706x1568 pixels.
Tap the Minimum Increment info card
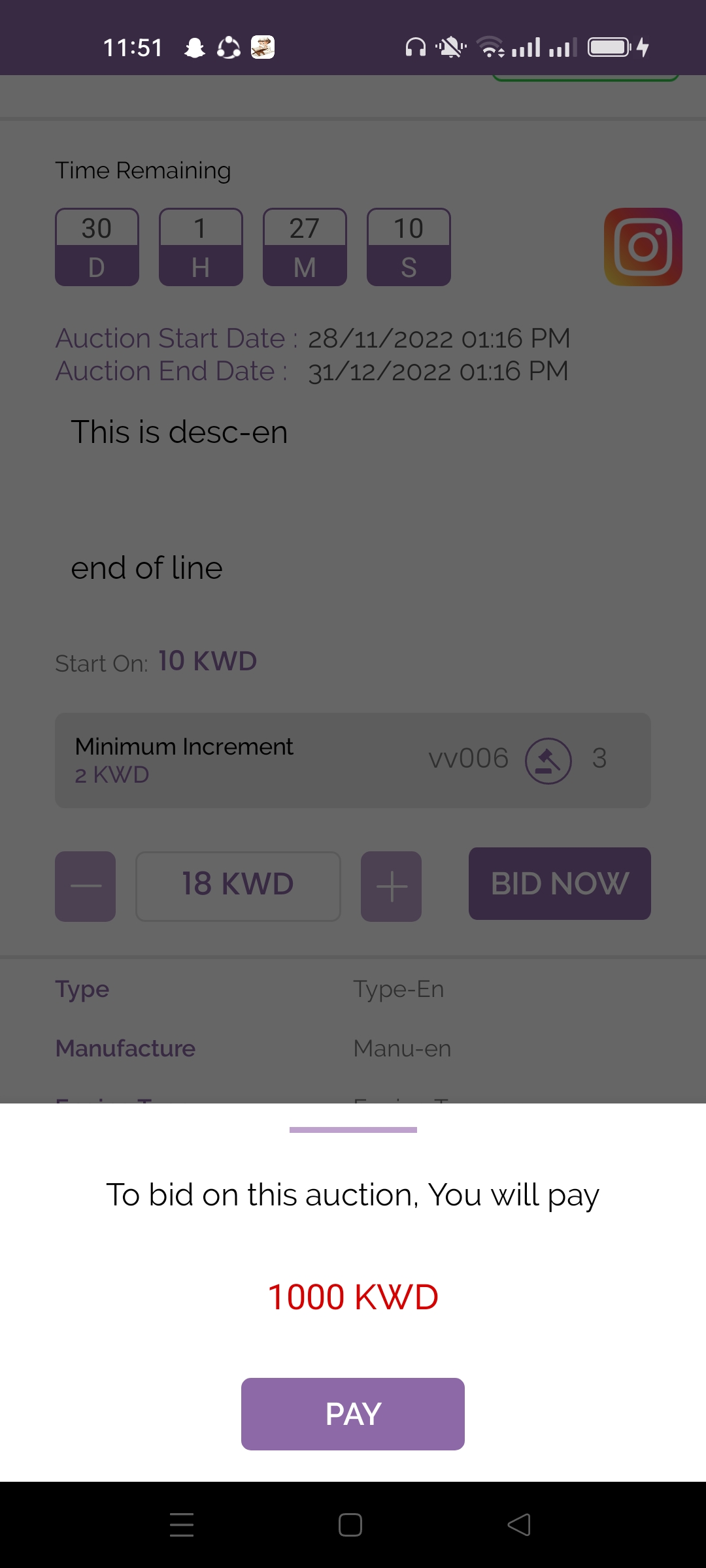point(353,760)
